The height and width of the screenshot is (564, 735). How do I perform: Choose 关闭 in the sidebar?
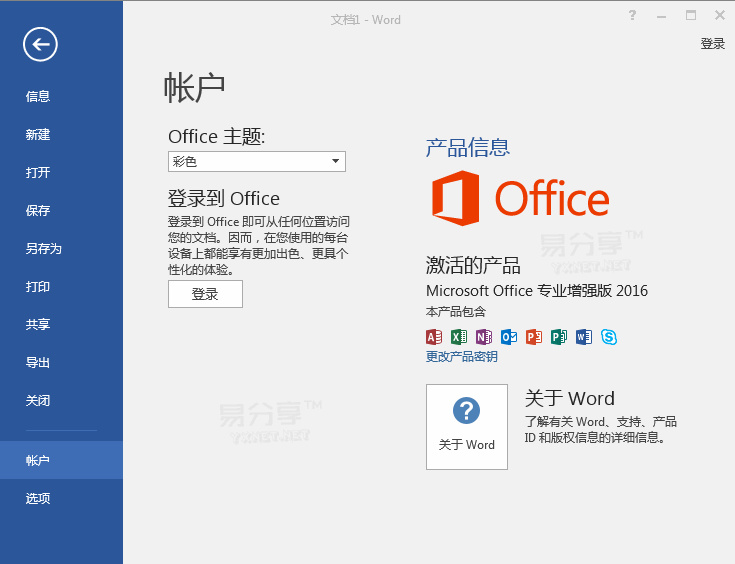38,400
